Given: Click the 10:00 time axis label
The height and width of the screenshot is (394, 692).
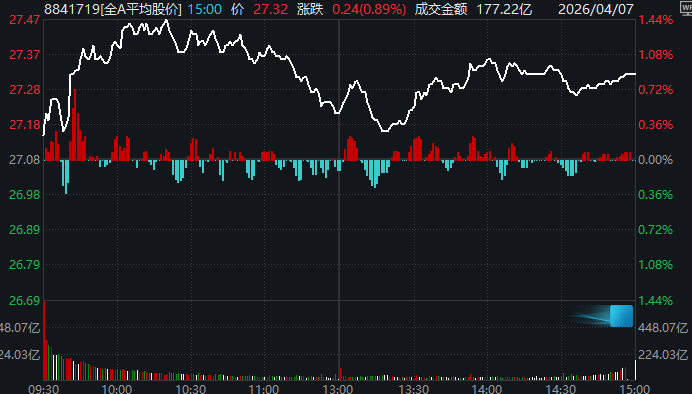Looking at the screenshot, I should coord(117,389).
